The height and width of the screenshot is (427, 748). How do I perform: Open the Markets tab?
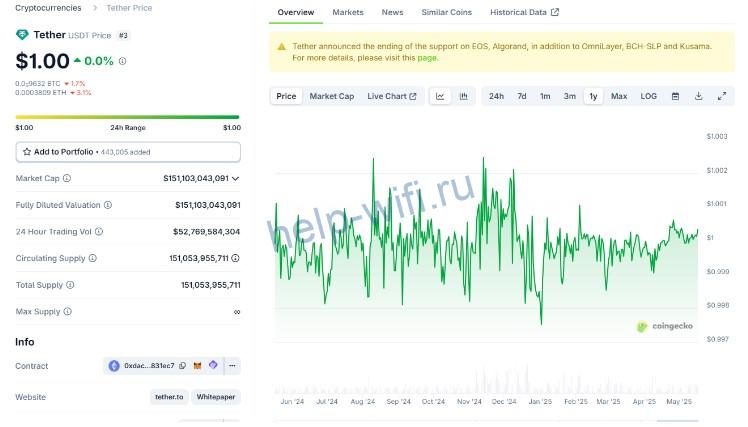(x=348, y=12)
